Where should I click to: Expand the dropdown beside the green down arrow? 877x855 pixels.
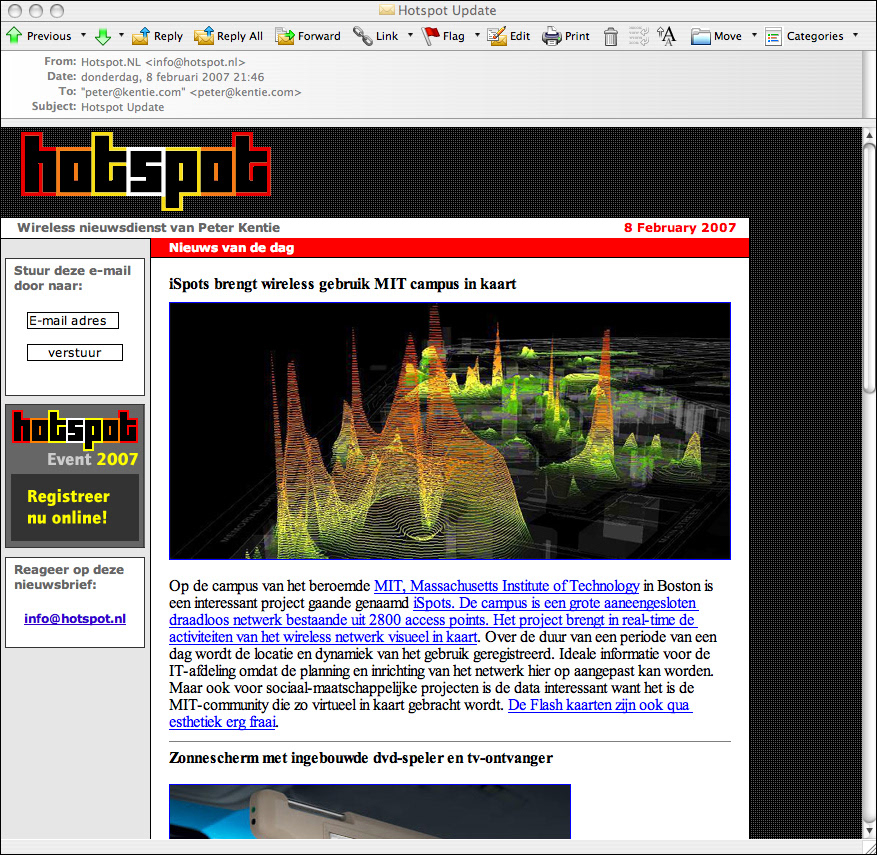coord(121,35)
